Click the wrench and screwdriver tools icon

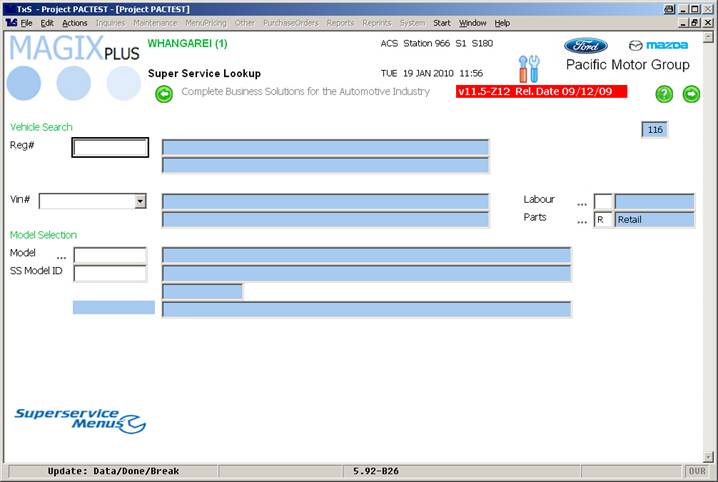(x=528, y=69)
